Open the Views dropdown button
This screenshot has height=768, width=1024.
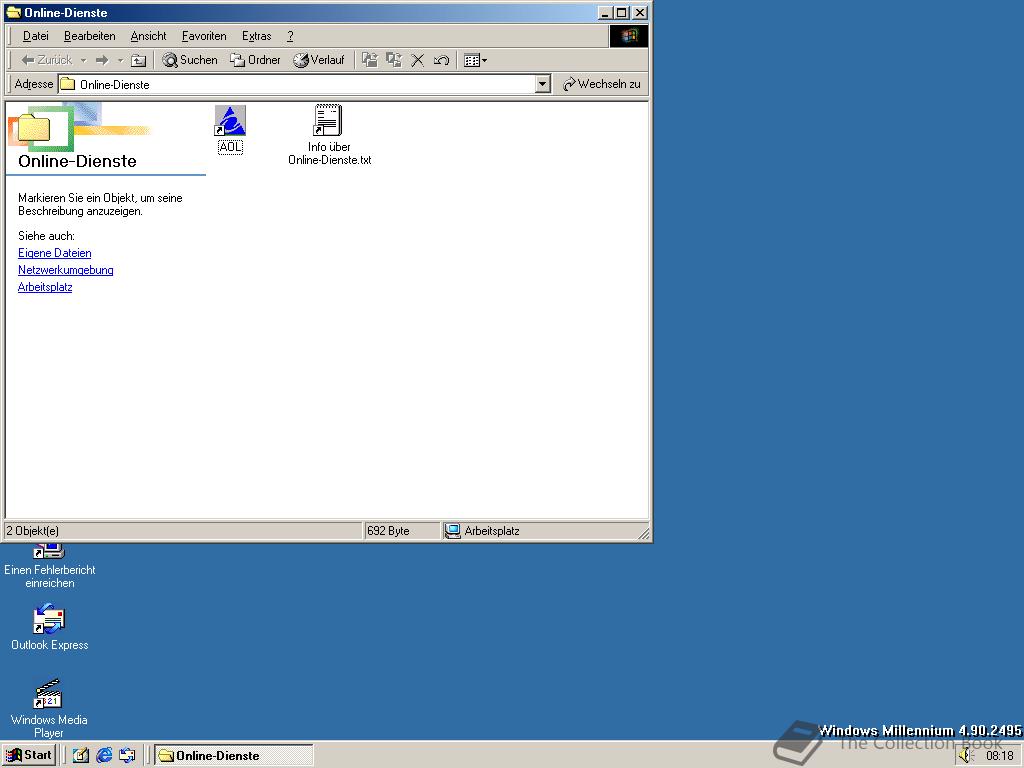475,60
